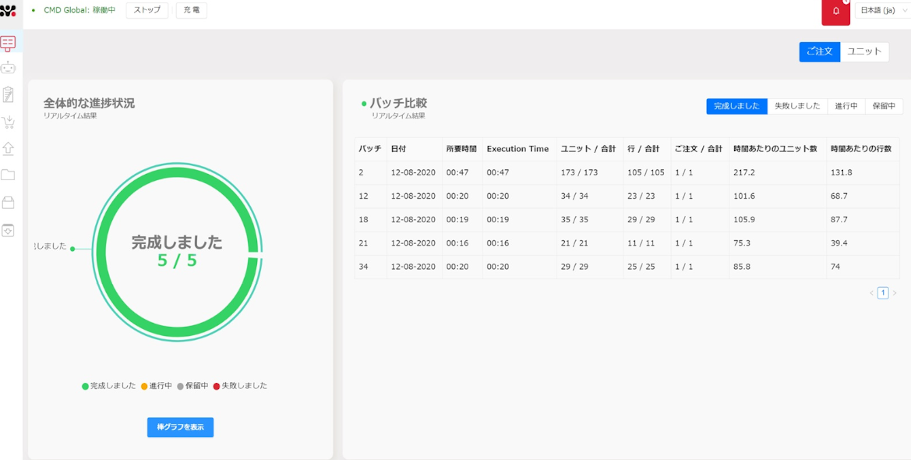The height and width of the screenshot is (460, 911).
Task: Click the 棒グラフを表示 button
Action: coord(180,427)
